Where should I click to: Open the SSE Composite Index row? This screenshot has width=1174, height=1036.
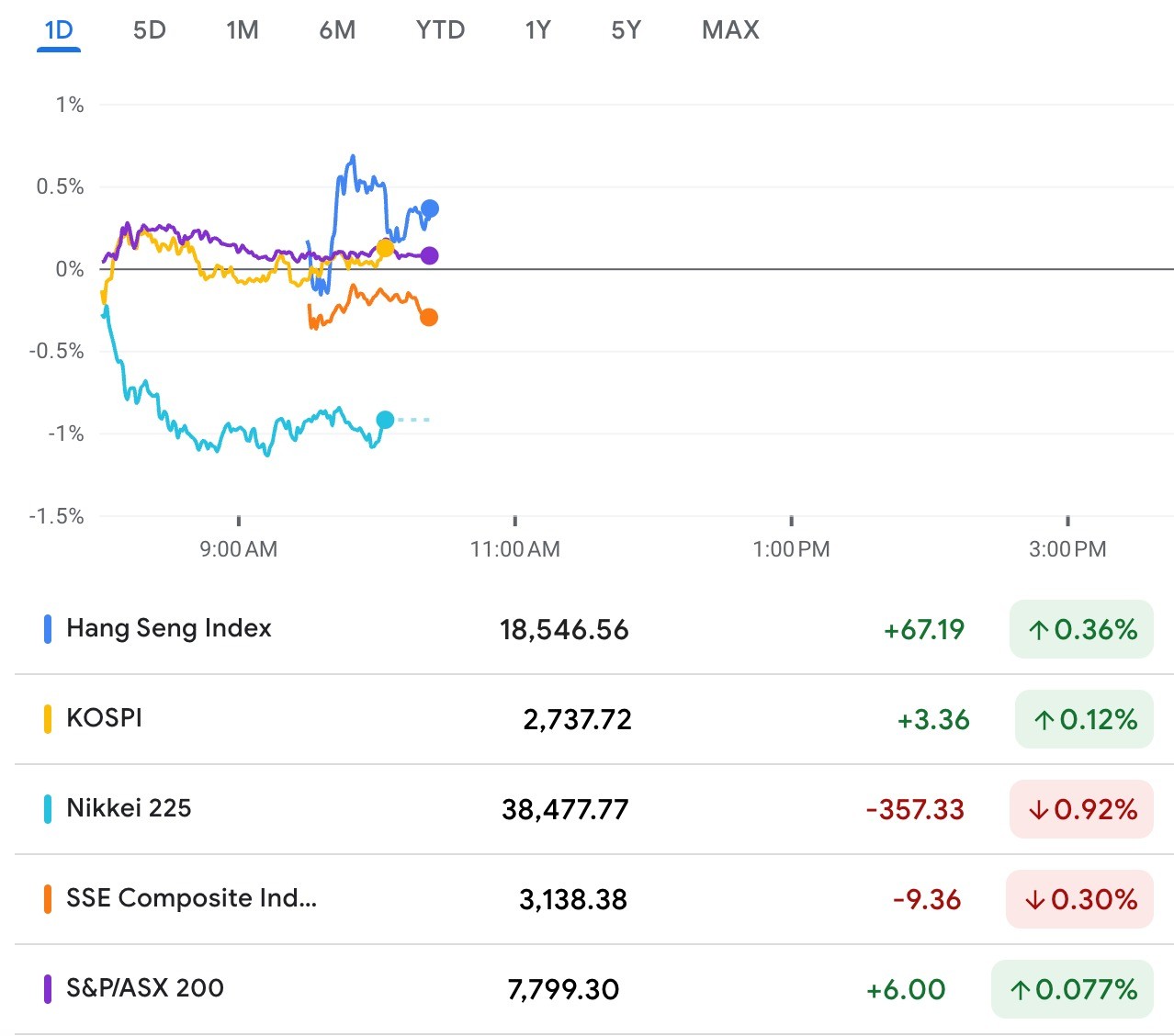[594, 899]
